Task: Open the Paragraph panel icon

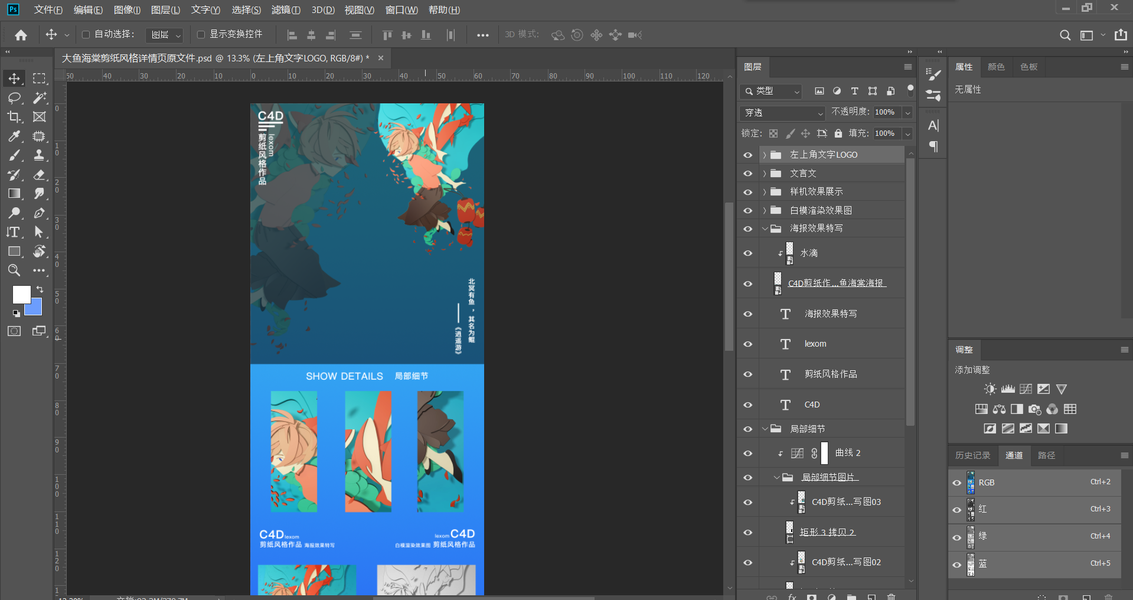Action: tap(934, 146)
